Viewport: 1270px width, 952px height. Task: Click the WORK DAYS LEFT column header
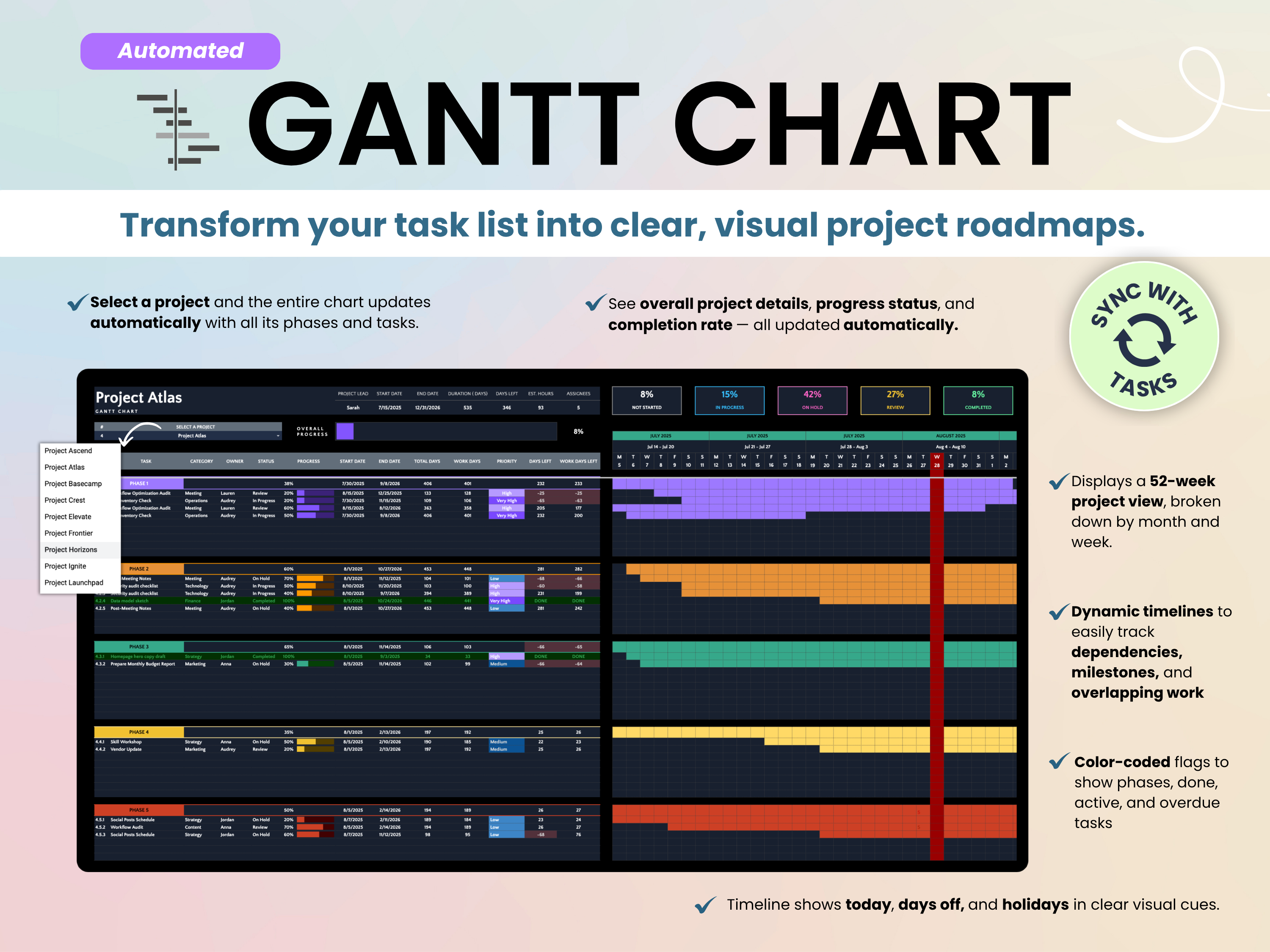(x=578, y=461)
